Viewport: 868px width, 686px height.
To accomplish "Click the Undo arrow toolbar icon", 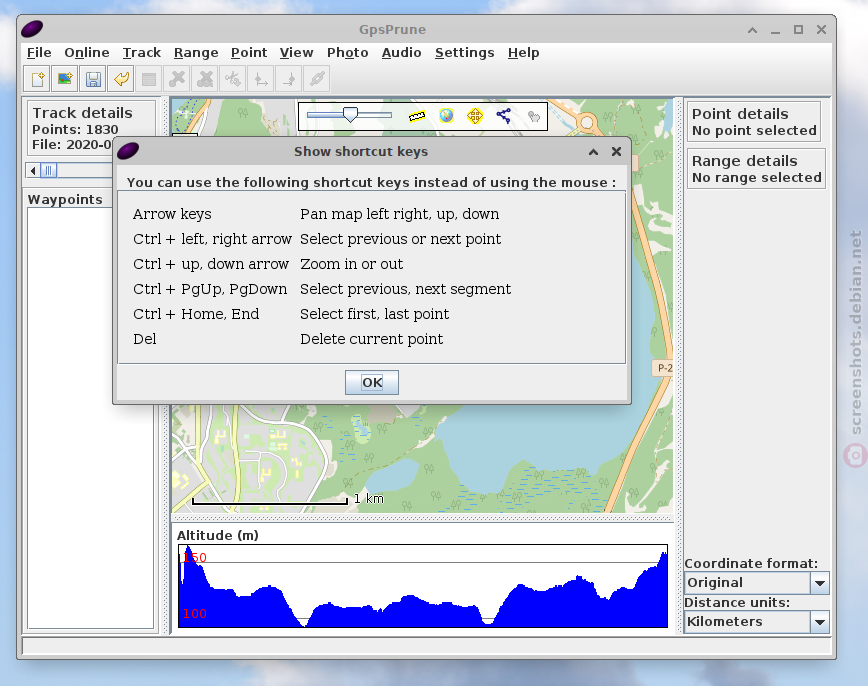I will click(x=121, y=79).
